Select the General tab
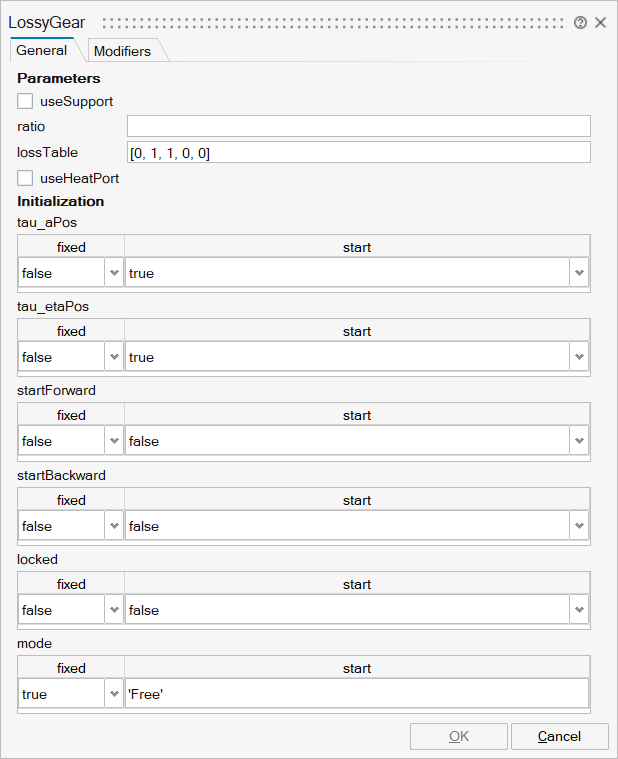Screen dimensions: 618x759 pos(42,51)
